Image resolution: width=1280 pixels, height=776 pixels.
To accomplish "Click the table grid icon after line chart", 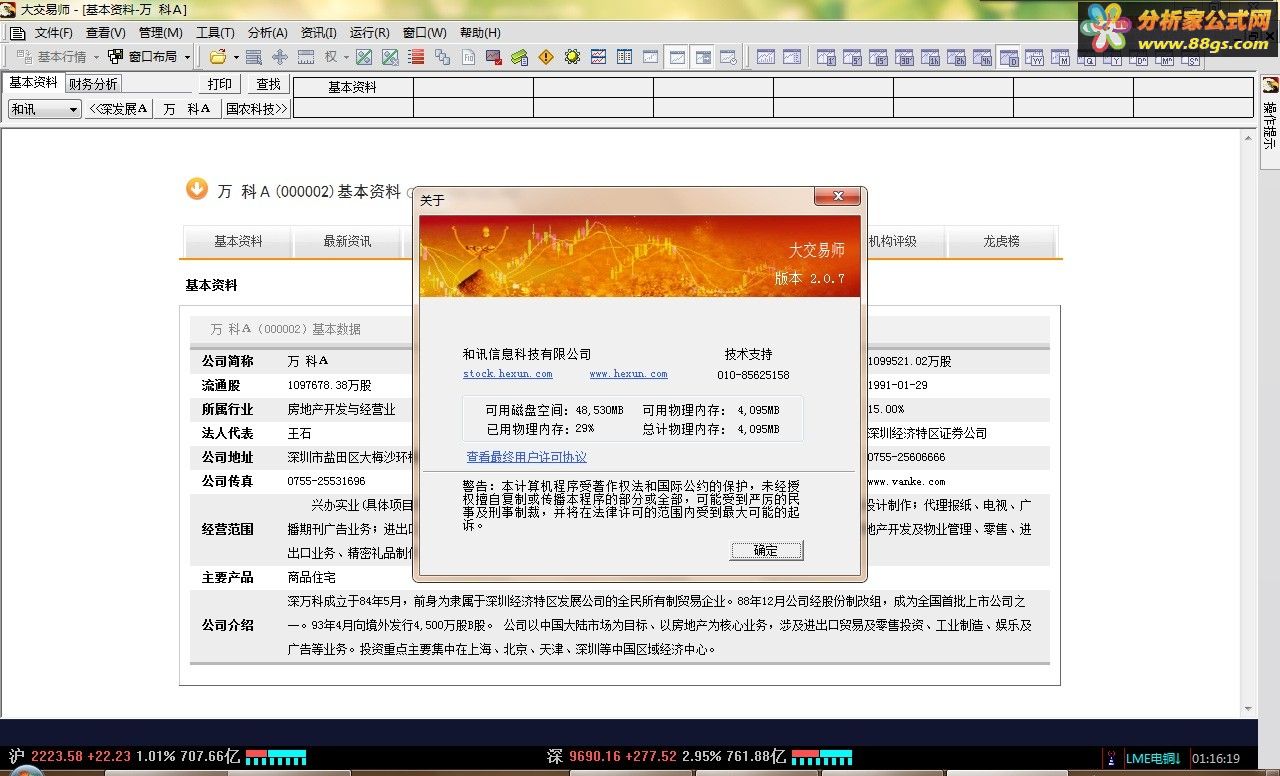I will 624,57.
